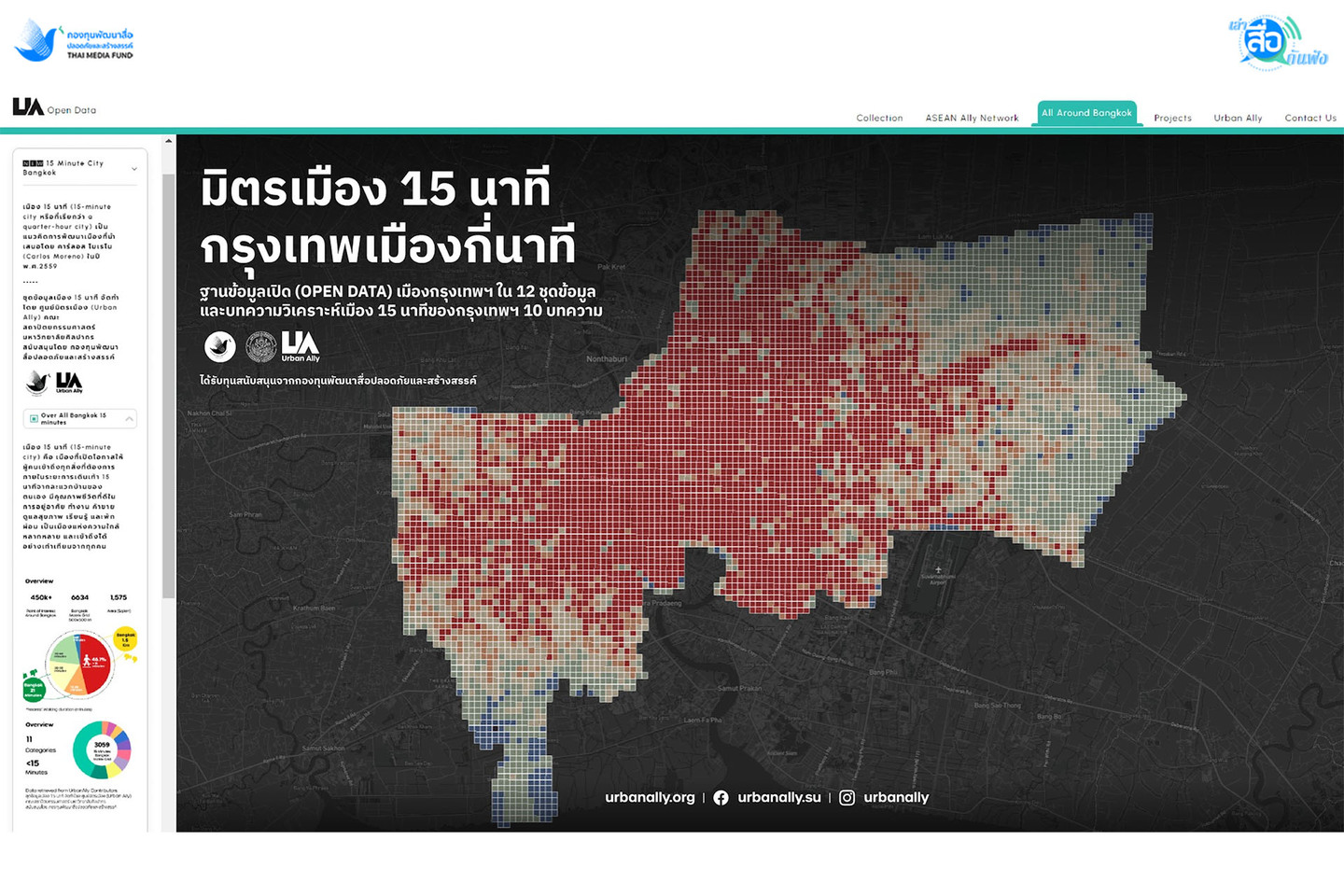
Task: Click the teal segment of the donut chart
Action: click(x=84, y=749)
